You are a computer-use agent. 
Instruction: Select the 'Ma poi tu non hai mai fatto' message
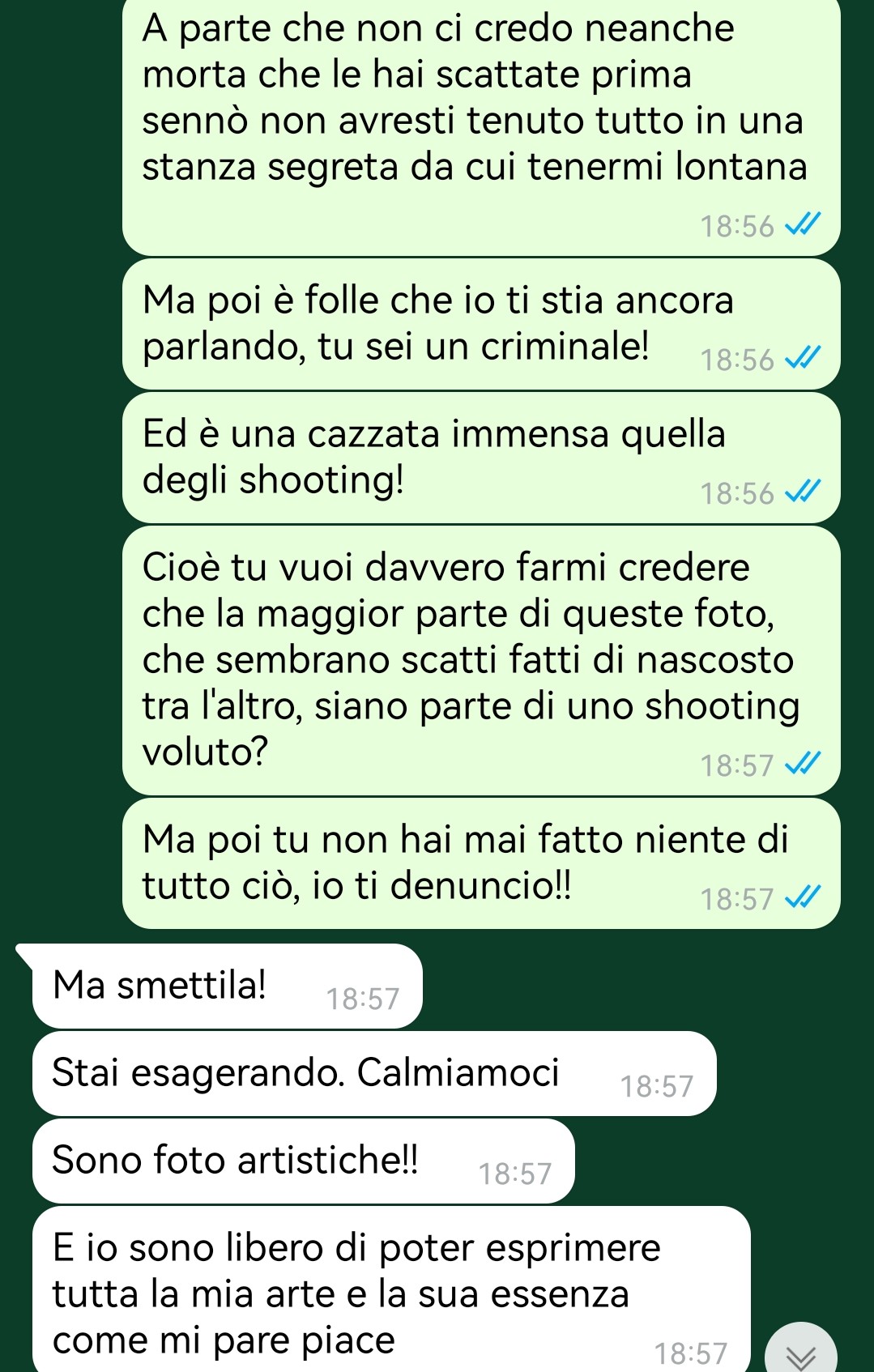481,863
